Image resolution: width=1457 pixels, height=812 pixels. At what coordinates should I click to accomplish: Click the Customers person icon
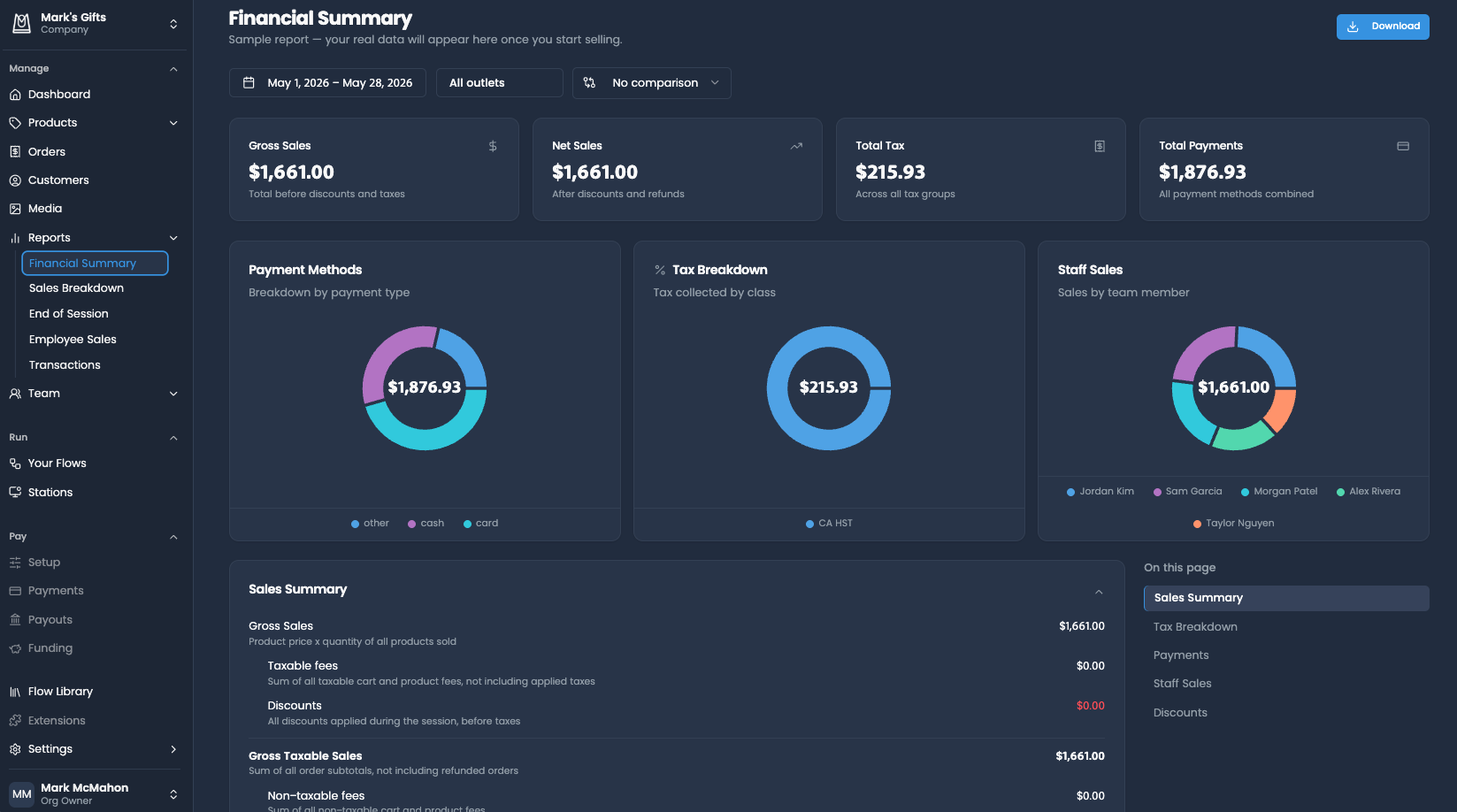coord(15,180)
